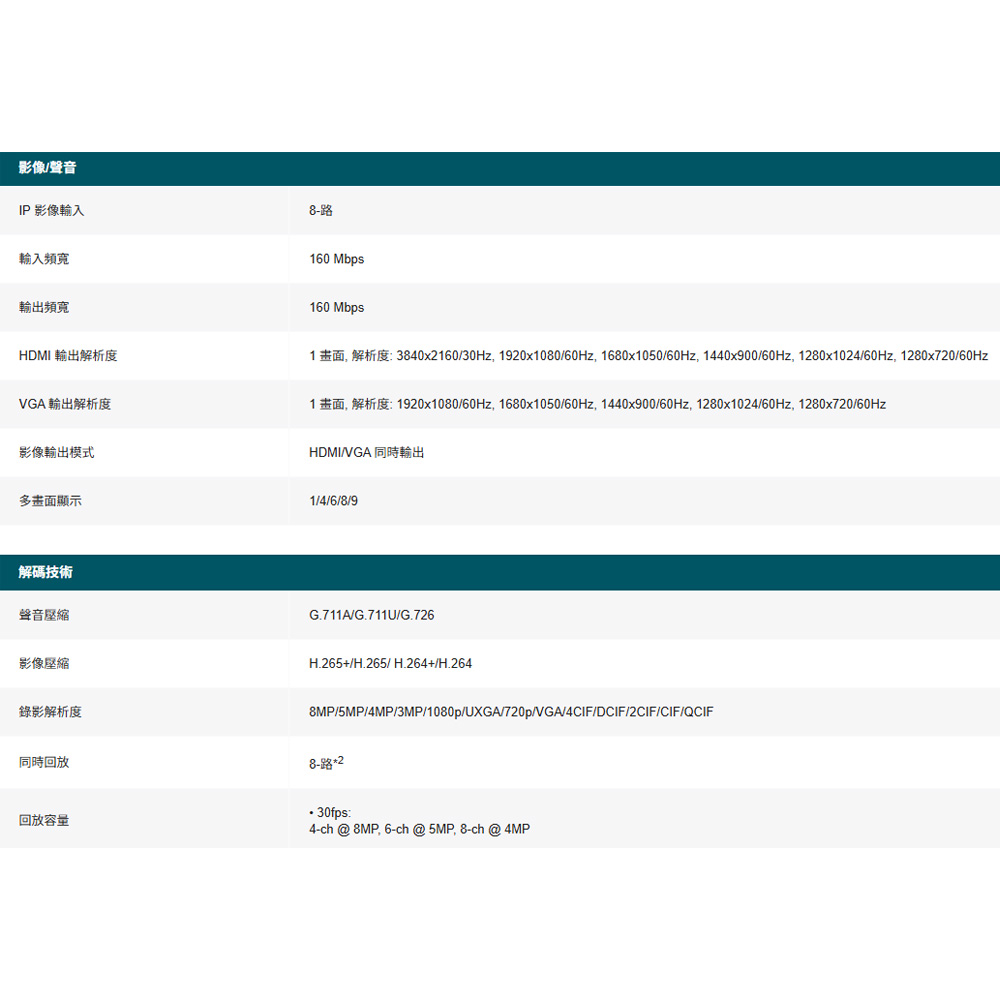The image size is (1000, 1000).
Task: Click the 160 Mbps value for 輸出頻寬
Action: tap(336, 307)
